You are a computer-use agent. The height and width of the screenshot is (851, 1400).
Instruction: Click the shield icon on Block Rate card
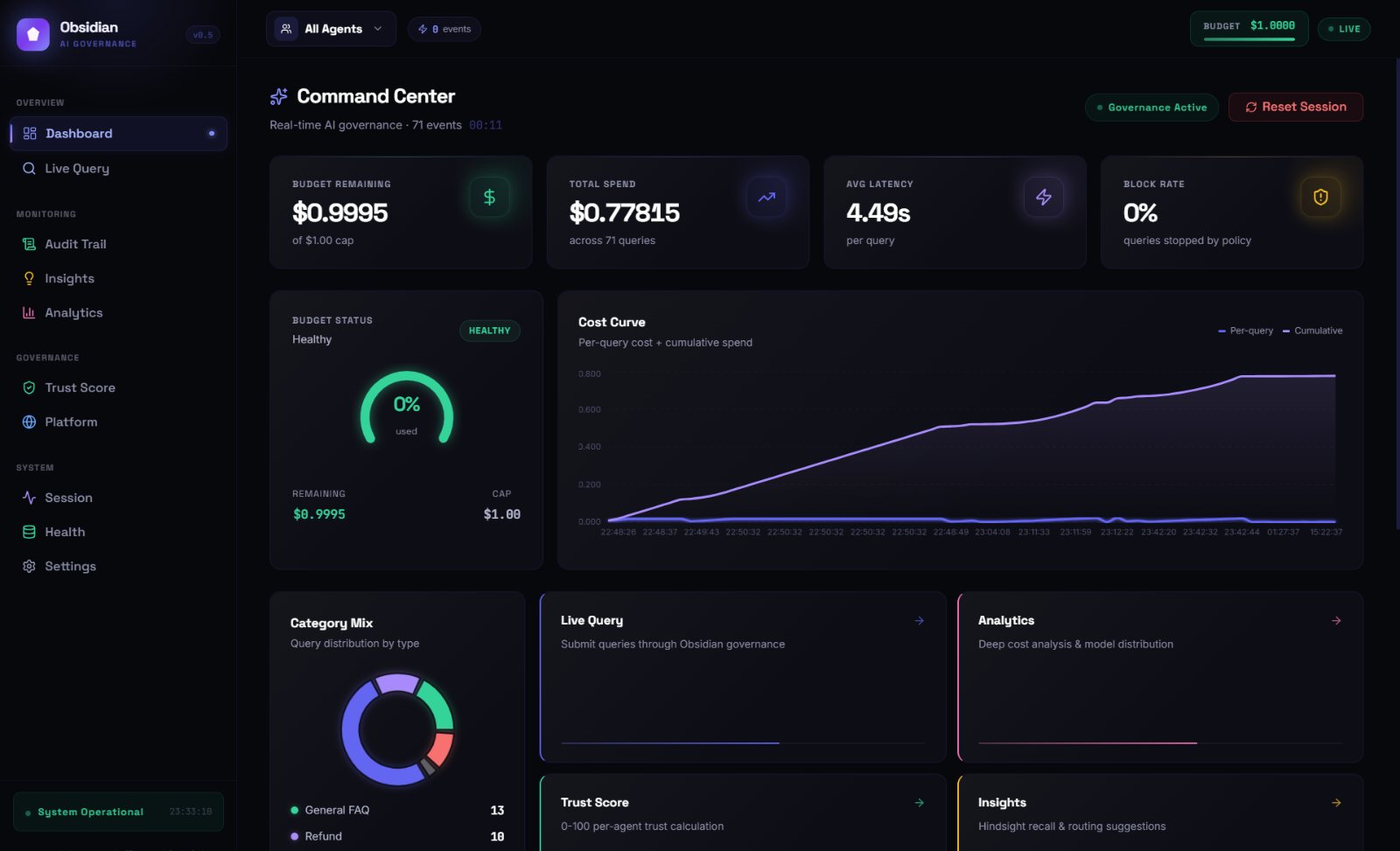(x=1320, y=197)
